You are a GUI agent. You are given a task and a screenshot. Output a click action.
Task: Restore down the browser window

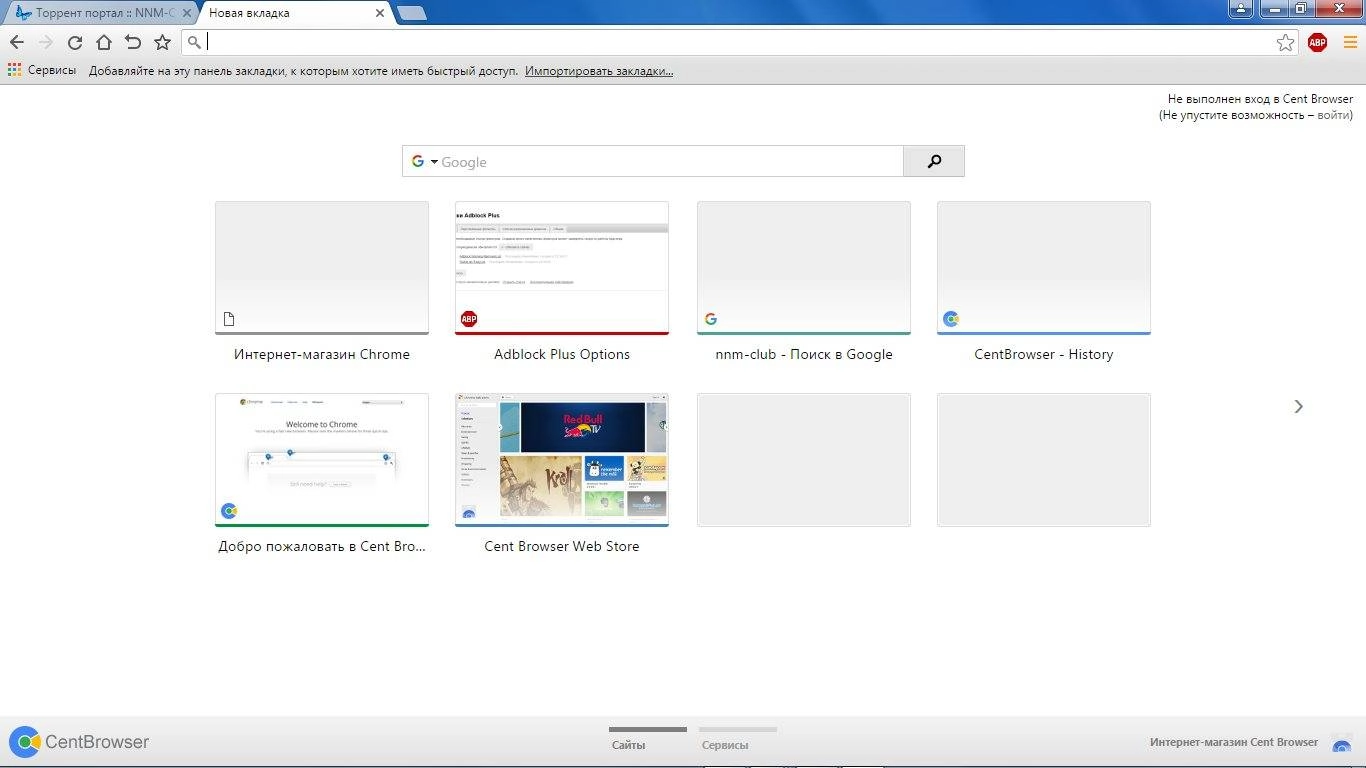(x=1300, y=9)
